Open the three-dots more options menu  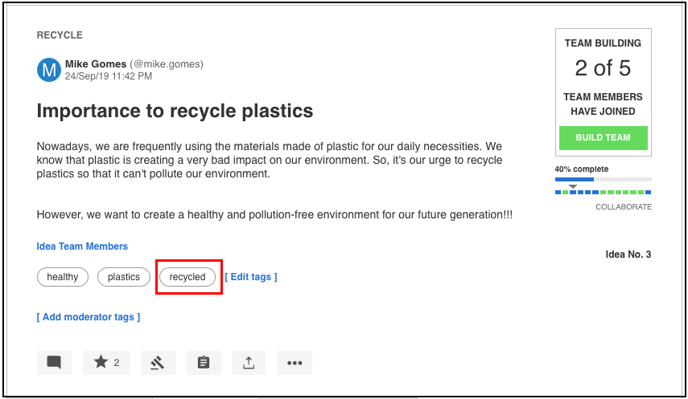(x=294, y=363)
